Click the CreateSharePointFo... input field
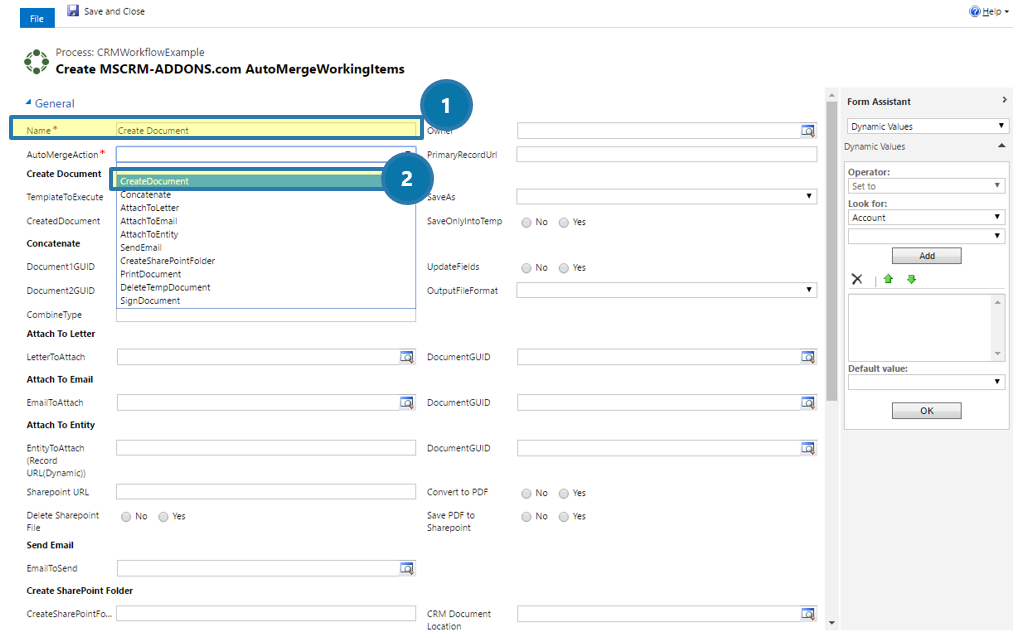The height and width of the screenshot is (638, 1021). 266,613
